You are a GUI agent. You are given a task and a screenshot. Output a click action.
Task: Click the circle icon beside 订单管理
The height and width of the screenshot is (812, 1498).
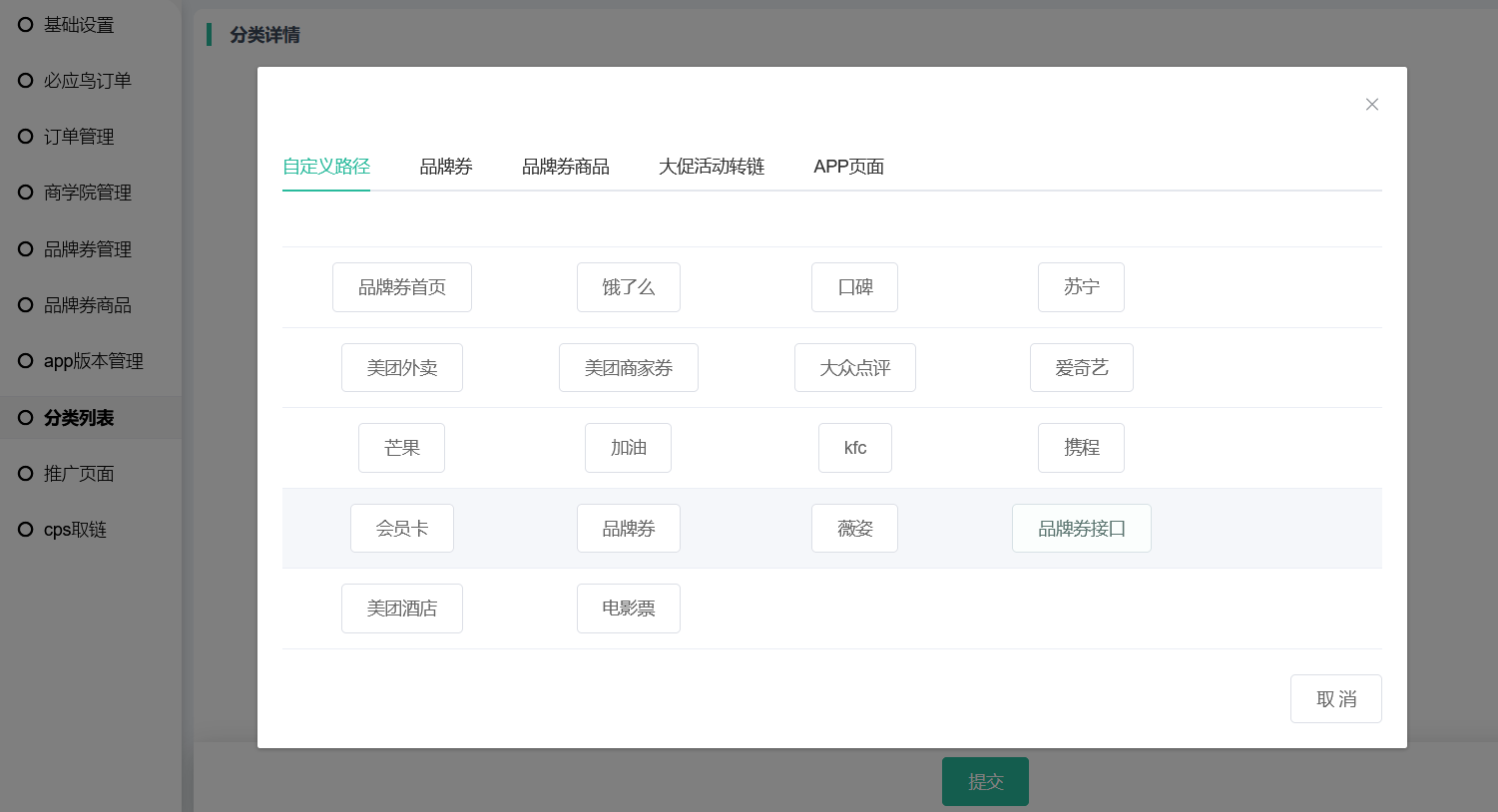click(26, 137)
